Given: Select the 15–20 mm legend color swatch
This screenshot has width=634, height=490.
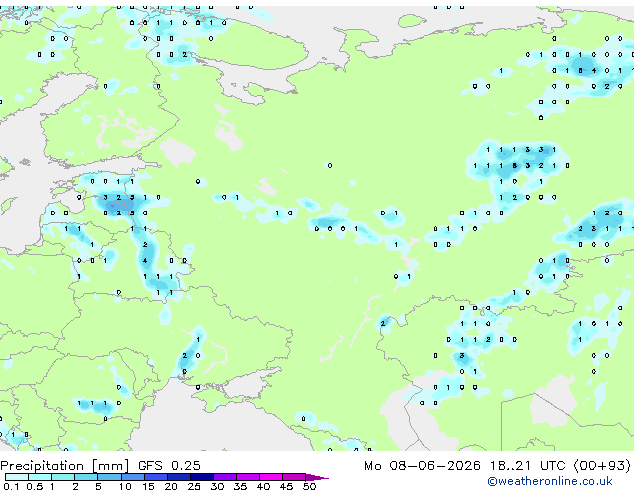Looking at the screenshot, I should click(x=155, y=477).
